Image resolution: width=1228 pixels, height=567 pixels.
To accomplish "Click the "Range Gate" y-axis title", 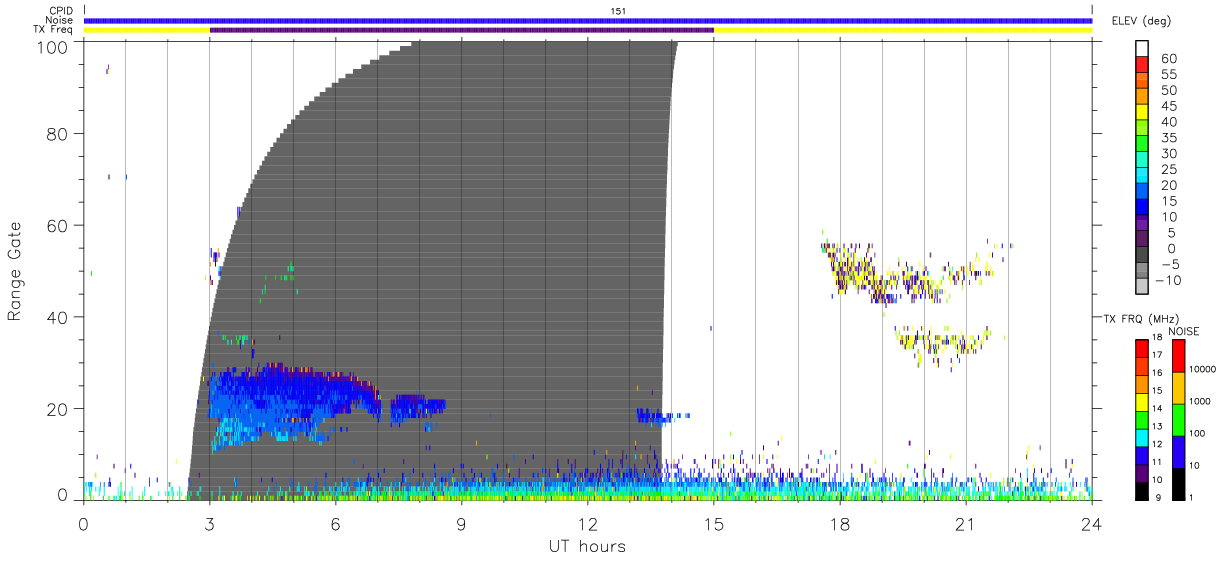I will pos(15,270).
